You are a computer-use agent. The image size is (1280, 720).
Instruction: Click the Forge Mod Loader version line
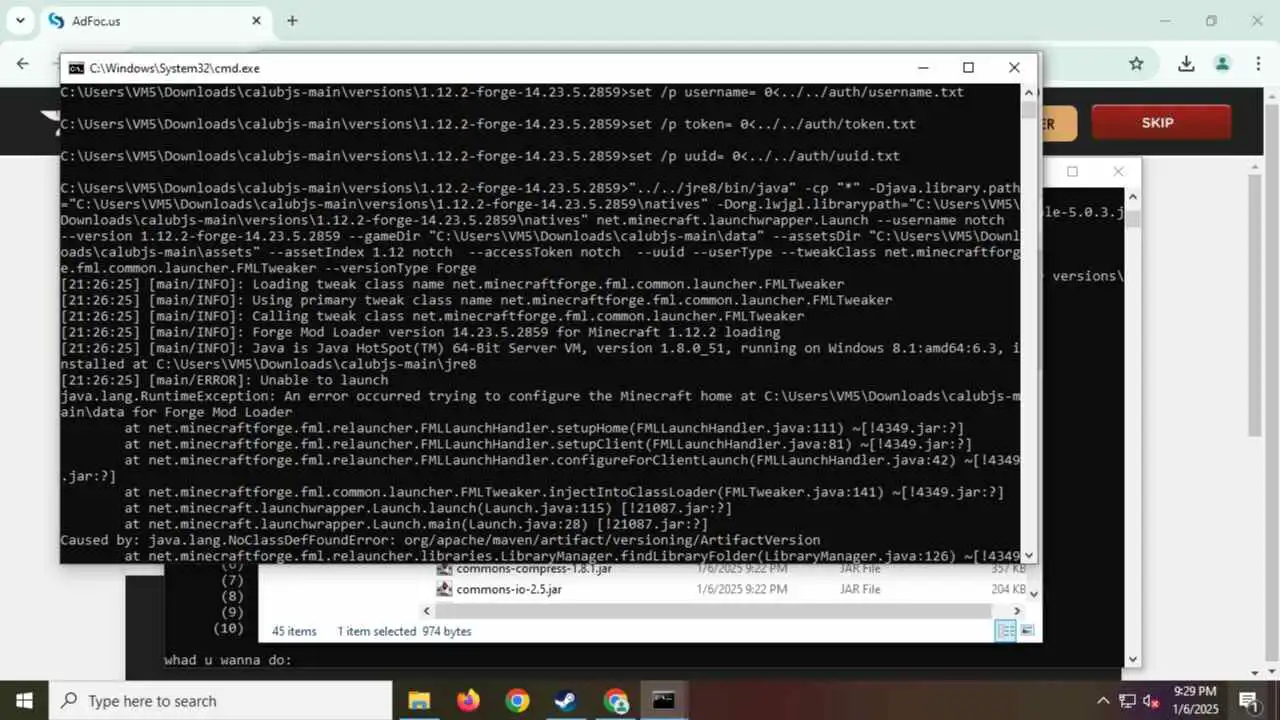(420, 332)
